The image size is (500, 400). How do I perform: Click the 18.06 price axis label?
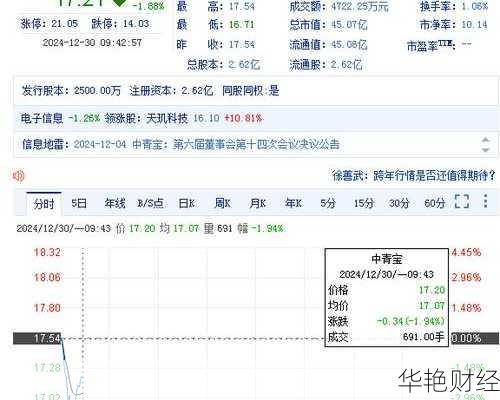pyautogui.click(x=47, y=277)
